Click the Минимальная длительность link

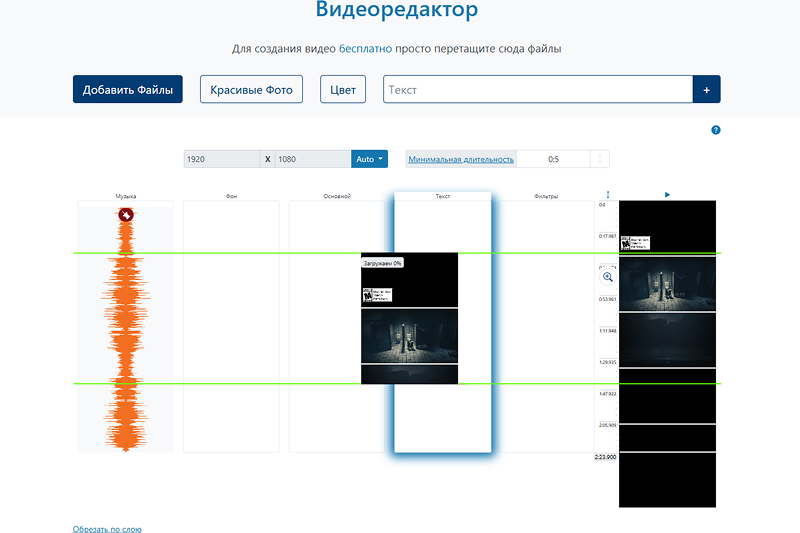click(461, 159)
